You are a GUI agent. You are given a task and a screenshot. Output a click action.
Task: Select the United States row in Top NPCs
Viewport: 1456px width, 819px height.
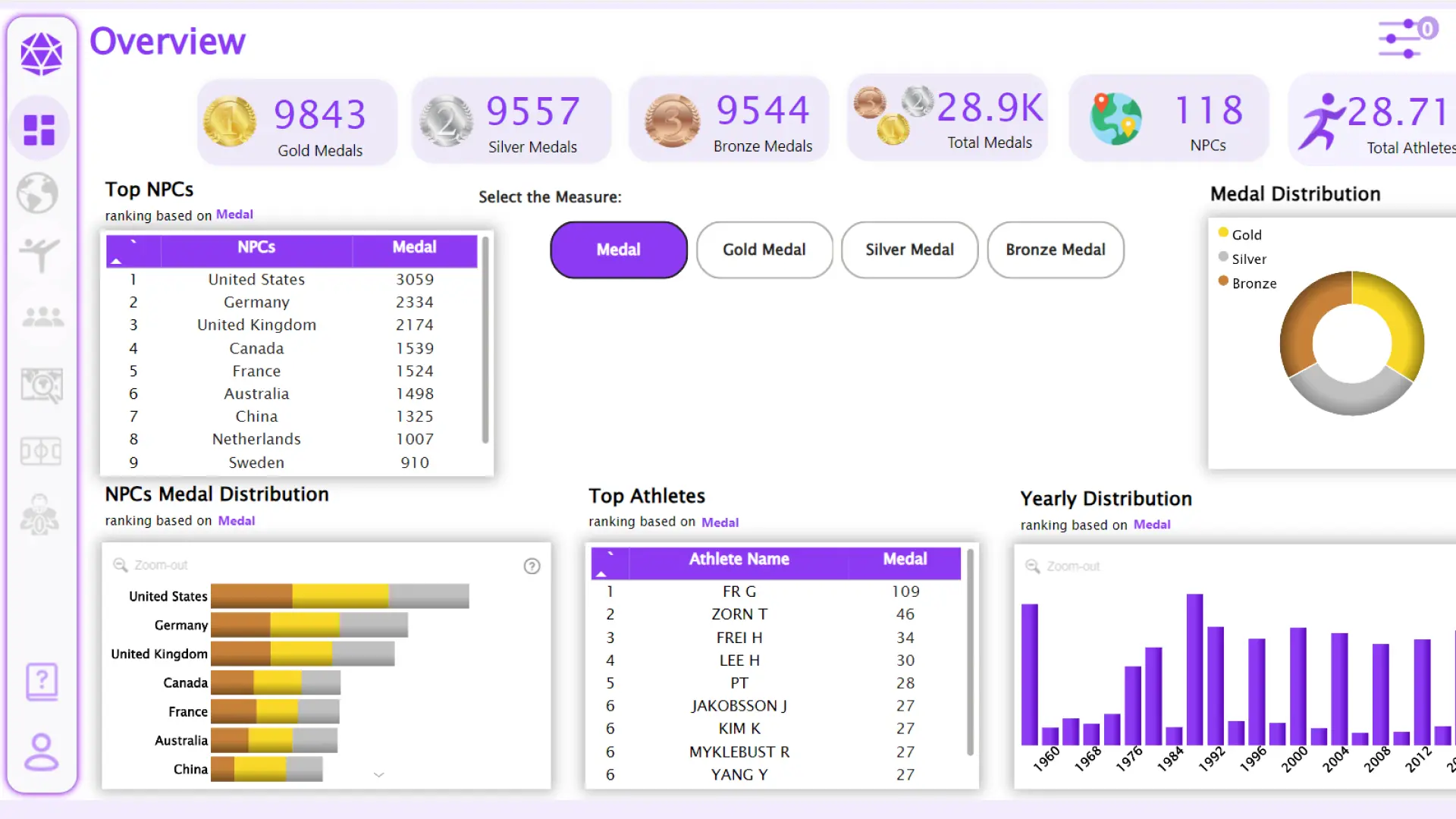tap(292, 280)
